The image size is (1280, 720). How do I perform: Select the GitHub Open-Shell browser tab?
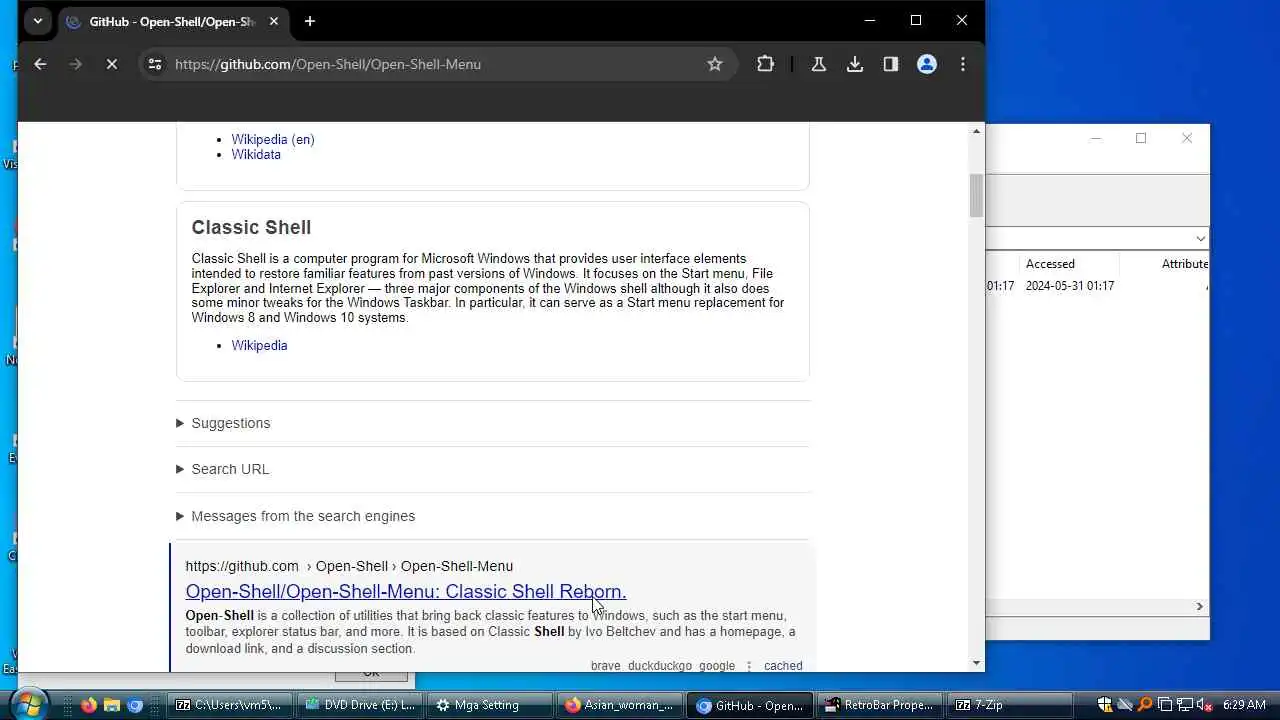coord(174,21)
